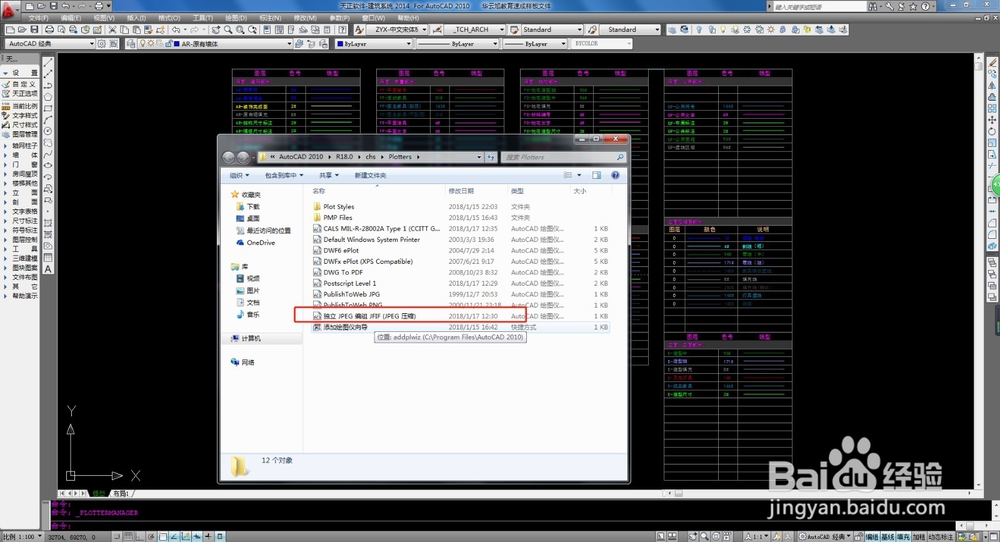This screenshot has height=542, width=1000.
Task: Click the text style 'A' icon
Action: point(359,30)
